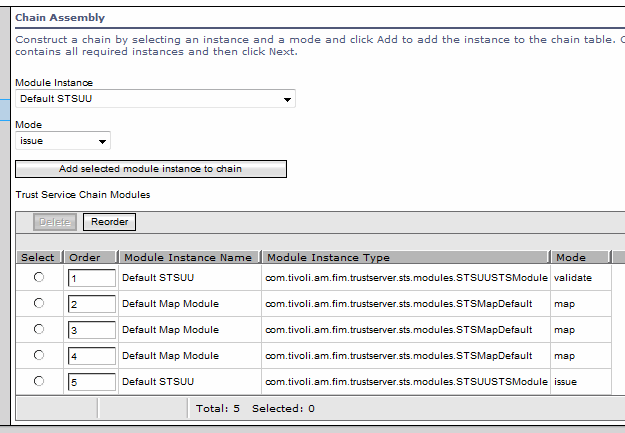This screenshot has height=433, width=625.
Task: Click the Module Instance Name column header
Action: [188, 257]
